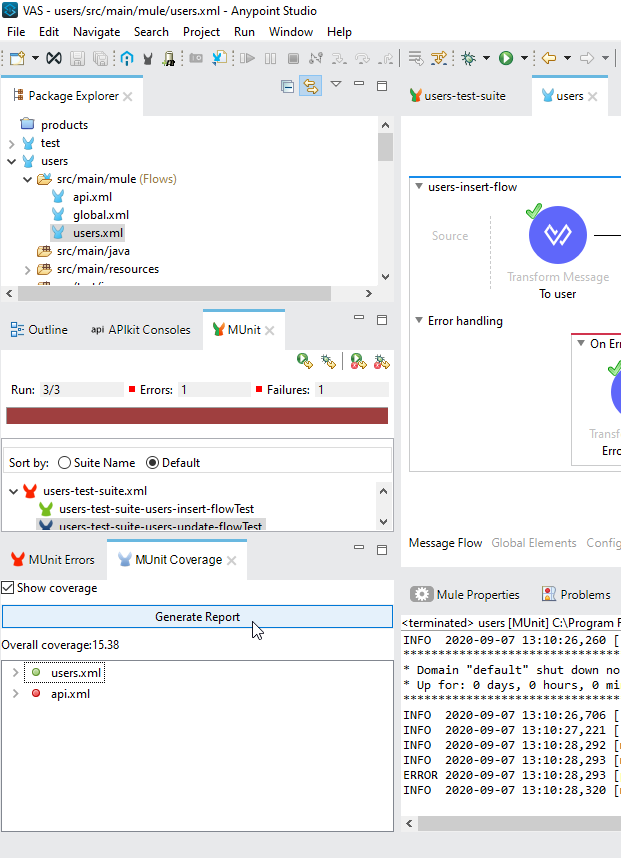Switch to the Outline tab
Viewport: 621px width, 858px height.
coord(39,329)
